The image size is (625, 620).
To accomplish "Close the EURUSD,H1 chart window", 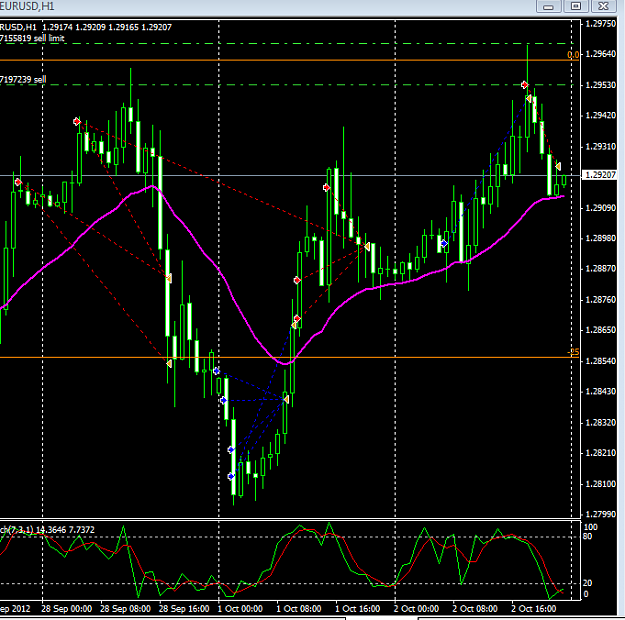I will tap(603, 6).
